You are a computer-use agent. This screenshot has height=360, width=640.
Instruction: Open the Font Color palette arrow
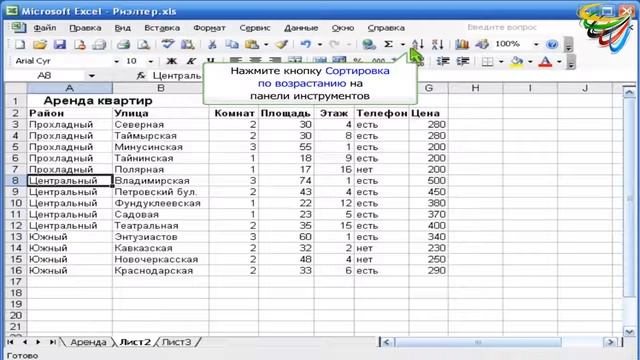pos(559,61)
